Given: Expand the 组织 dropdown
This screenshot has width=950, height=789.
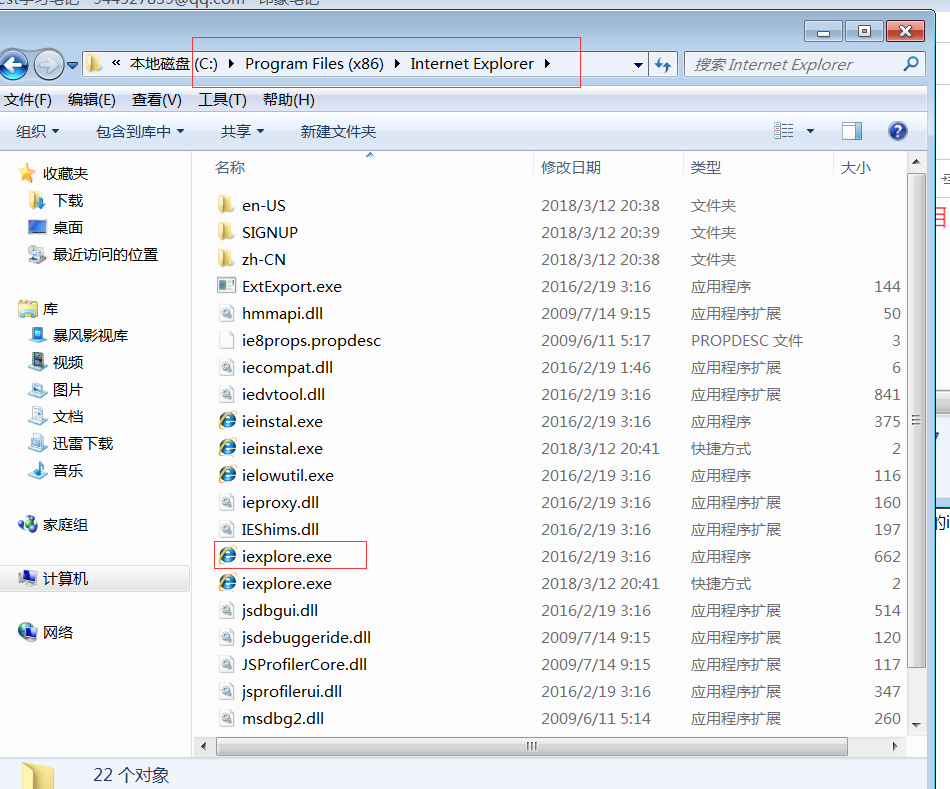Looking at the screenshot, I should click(x=38, y=131).
